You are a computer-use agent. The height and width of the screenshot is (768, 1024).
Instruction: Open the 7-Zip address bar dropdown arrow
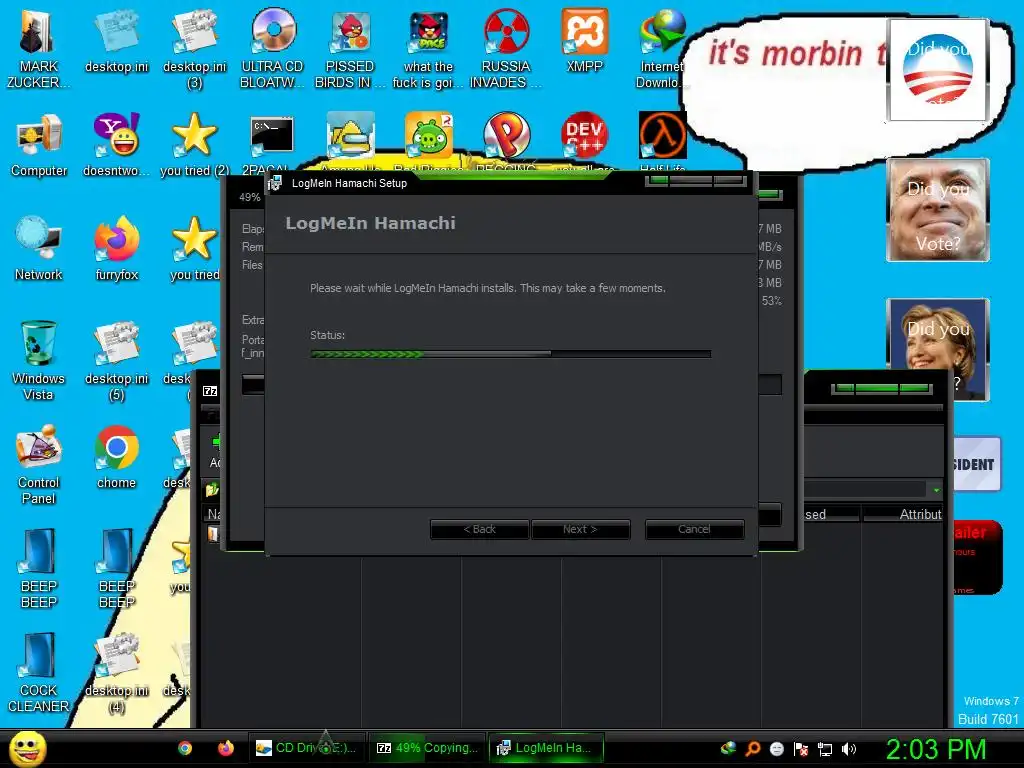[x=936, y=489]
